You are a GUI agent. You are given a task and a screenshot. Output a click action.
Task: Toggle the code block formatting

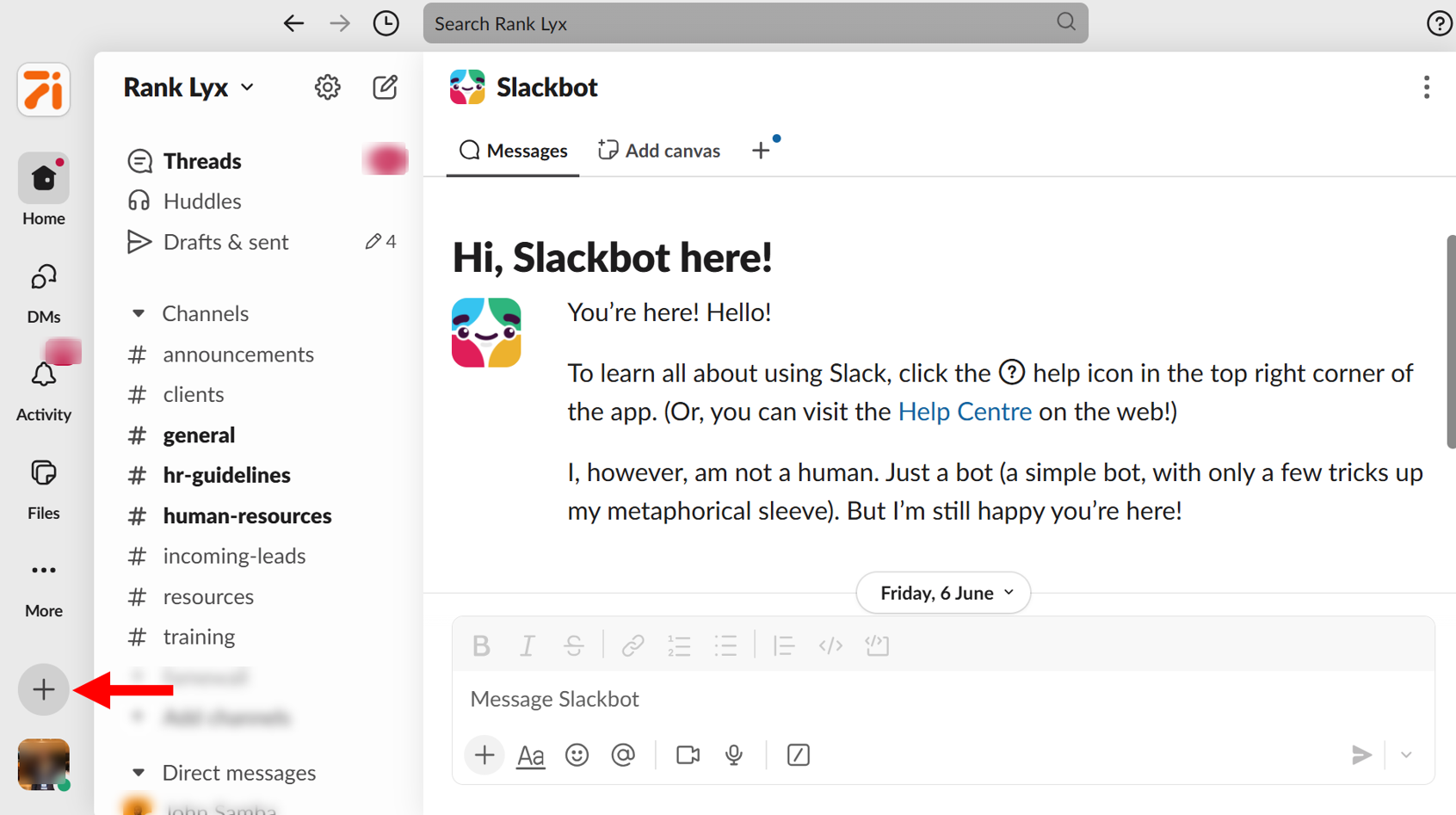click(876, 645)
